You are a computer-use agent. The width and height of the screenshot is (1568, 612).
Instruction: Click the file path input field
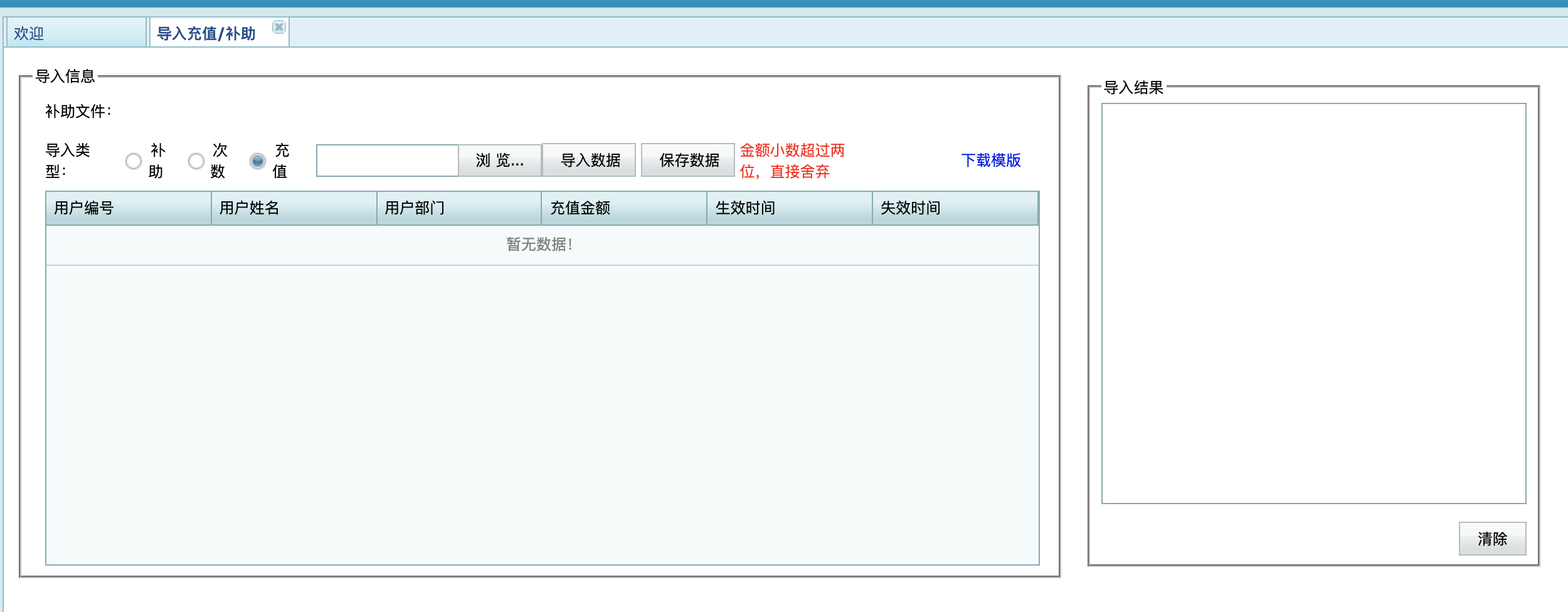click(x=388, y=161)
